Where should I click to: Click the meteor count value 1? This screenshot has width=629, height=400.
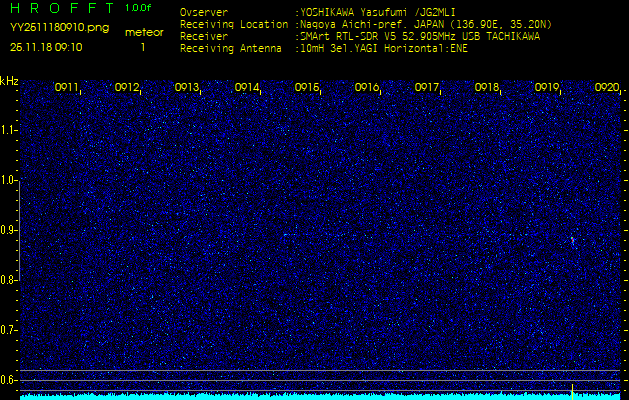coord(143,47)
